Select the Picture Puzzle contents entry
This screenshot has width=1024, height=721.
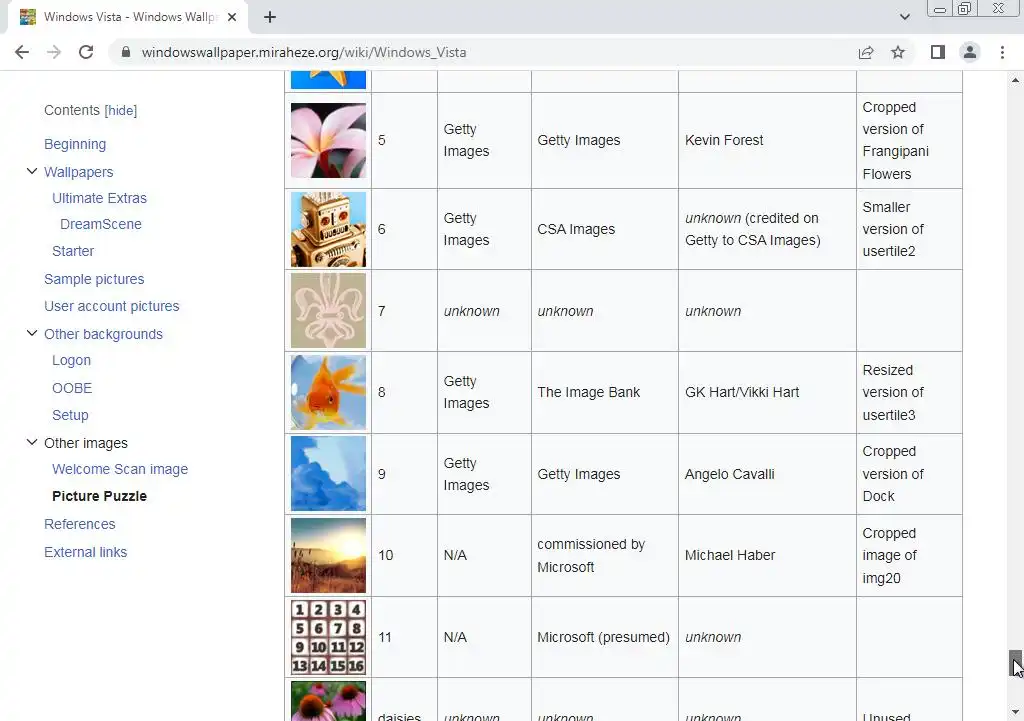(99, 496)
